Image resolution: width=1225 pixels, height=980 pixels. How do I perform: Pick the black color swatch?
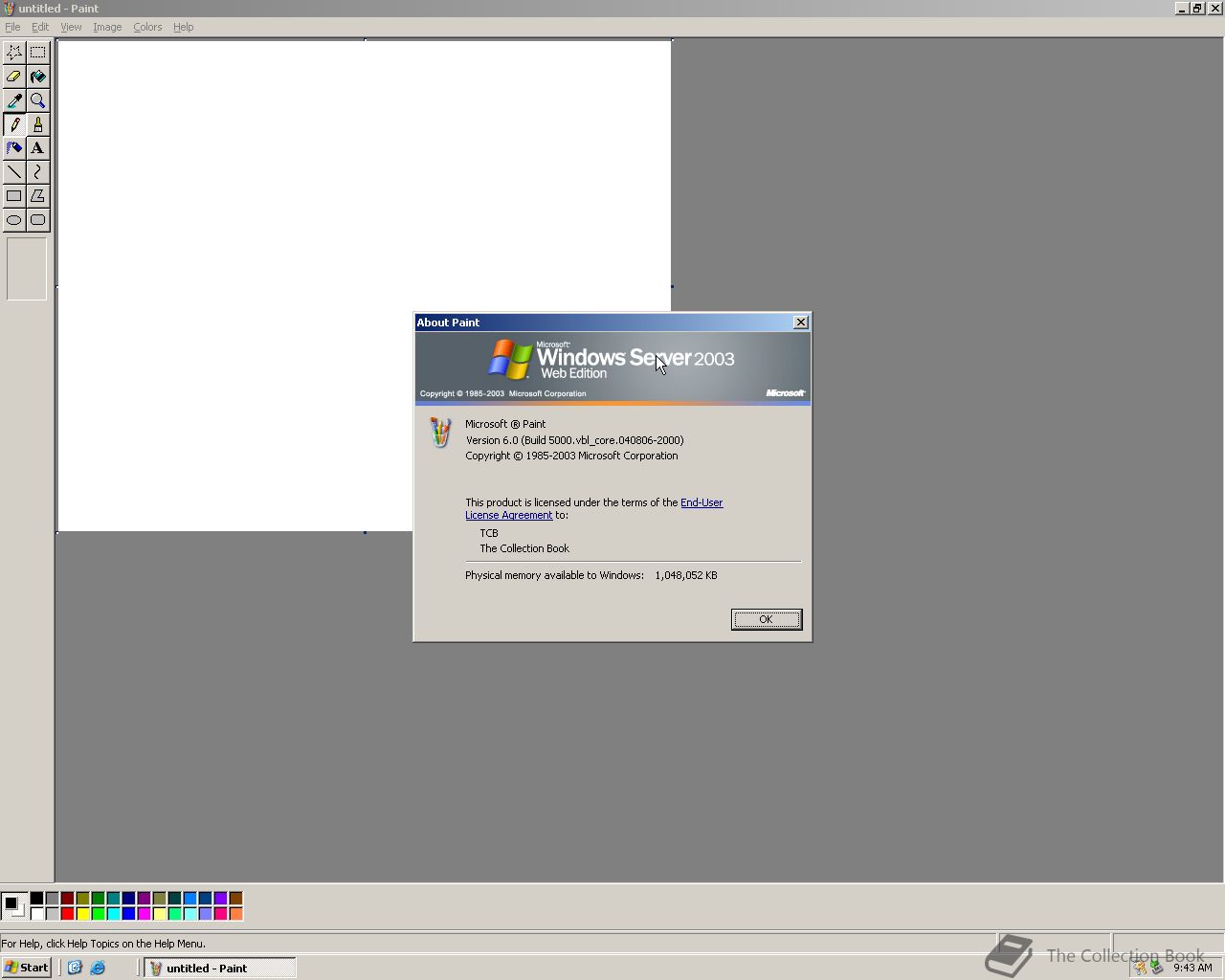(36, 898)
